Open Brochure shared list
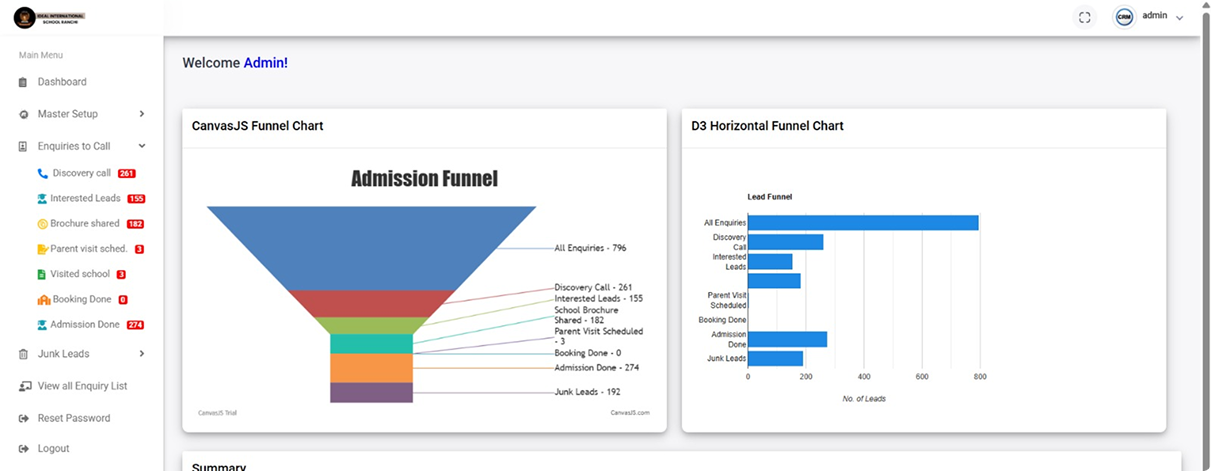1211x471 pixels. pos(85,223)
